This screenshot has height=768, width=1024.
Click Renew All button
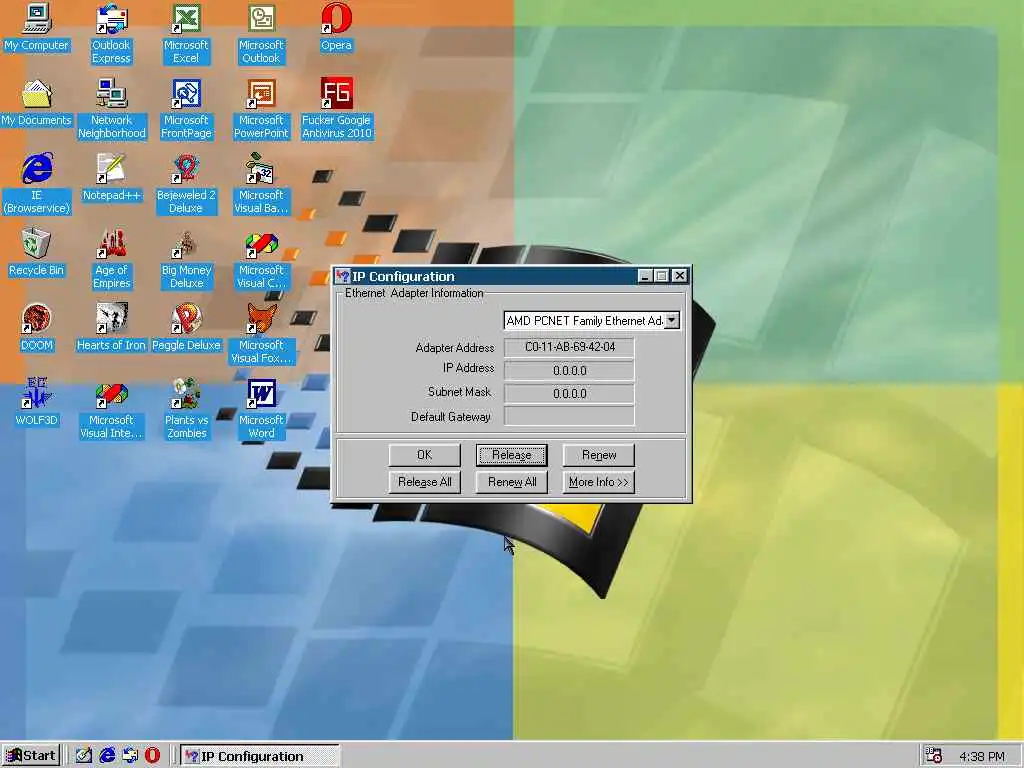click(x=511, y=482)
